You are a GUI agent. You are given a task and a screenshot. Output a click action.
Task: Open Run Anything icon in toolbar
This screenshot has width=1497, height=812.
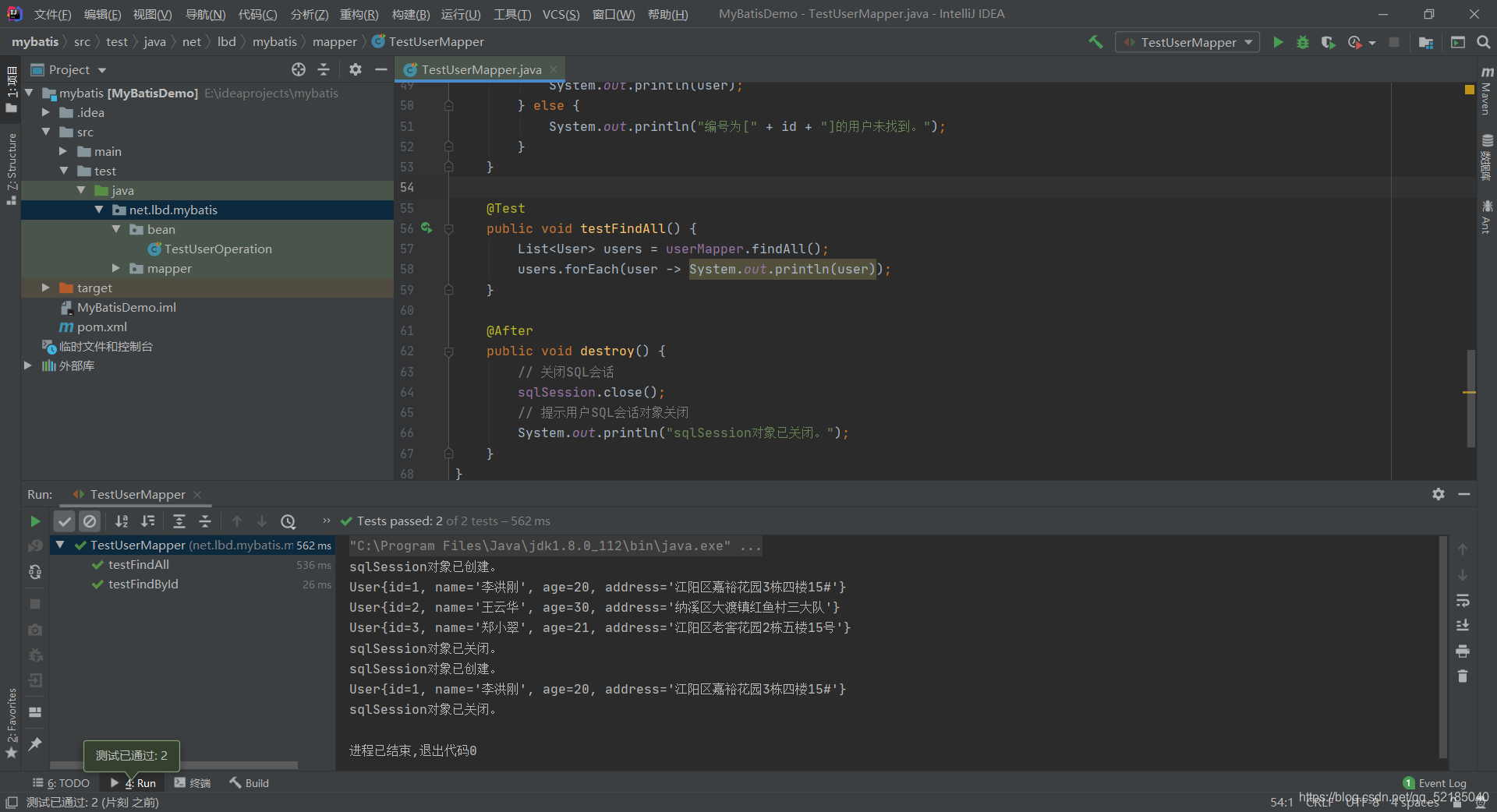tap(1458, 42)
